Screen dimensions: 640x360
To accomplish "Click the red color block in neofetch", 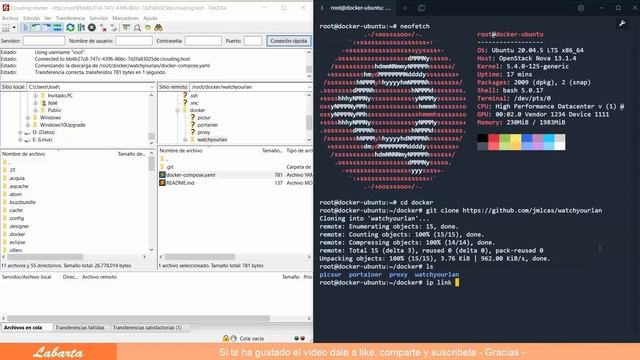I will coord(494,138).
